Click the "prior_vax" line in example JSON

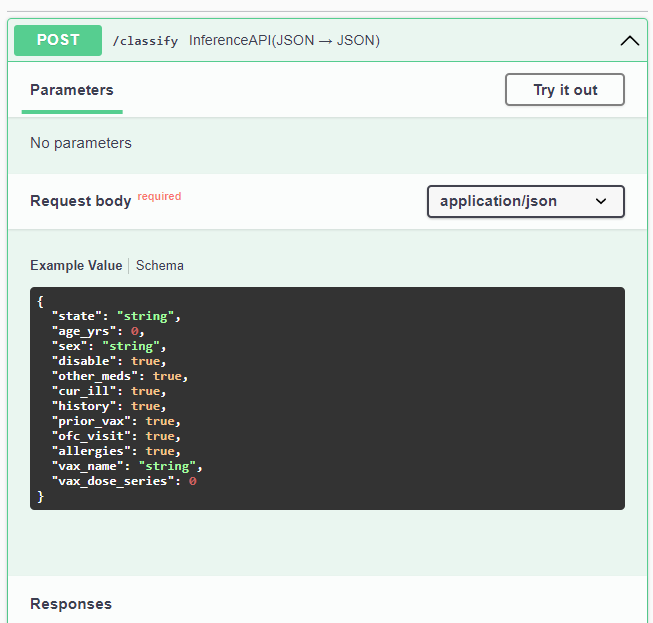coord(116,421)
